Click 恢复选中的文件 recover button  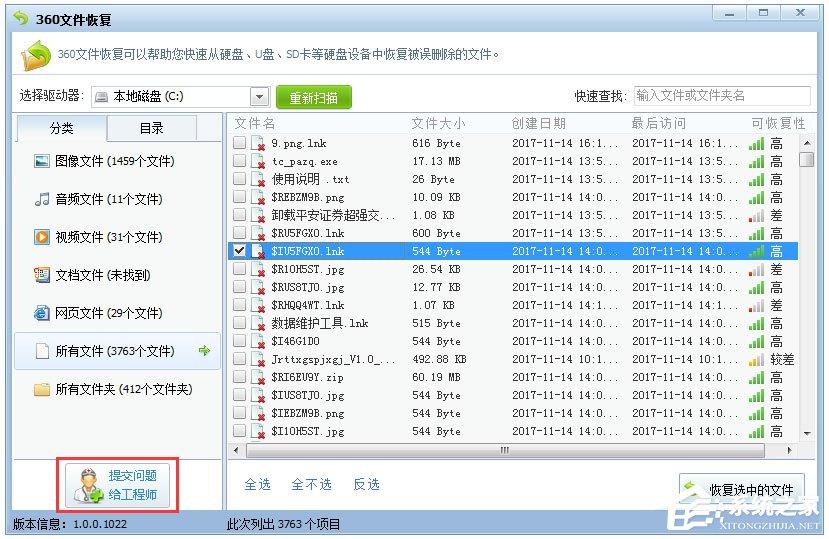[742, 490]
